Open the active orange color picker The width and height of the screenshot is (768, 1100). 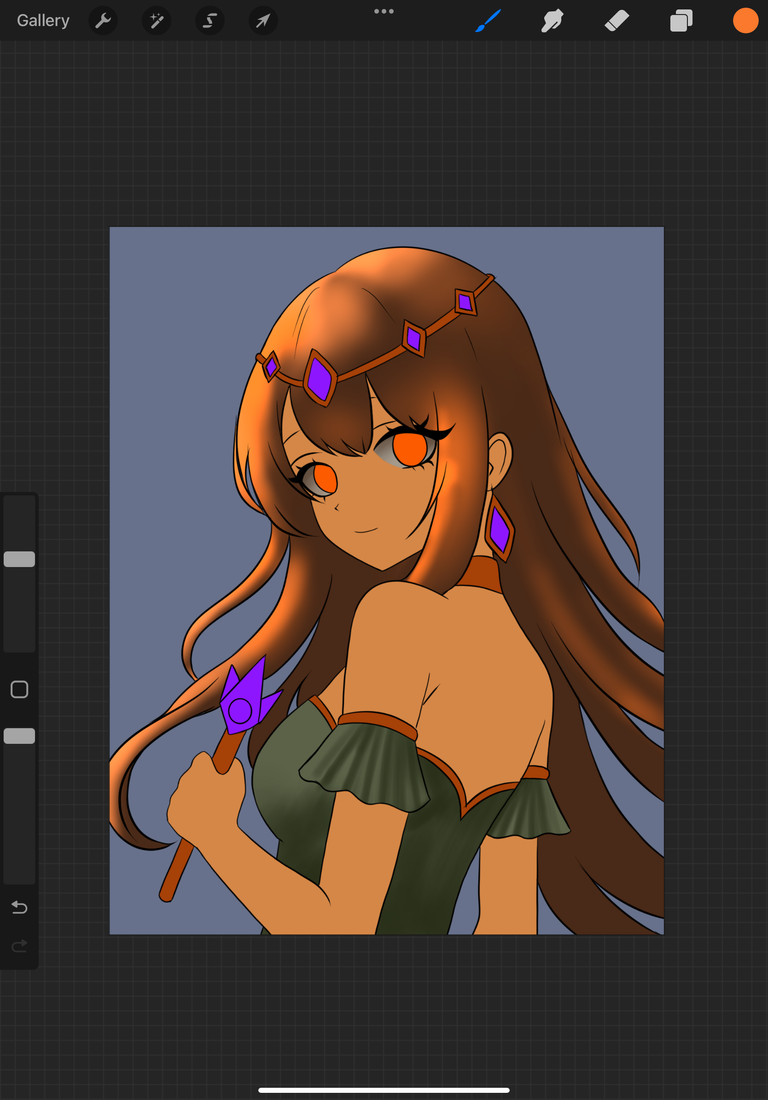746,20
